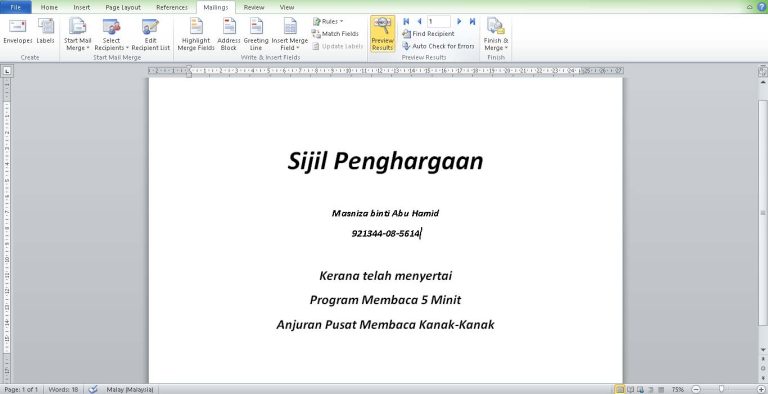
Task: Switch to the Insert tab
Action: pyautogui.click(x=81, y=7)
